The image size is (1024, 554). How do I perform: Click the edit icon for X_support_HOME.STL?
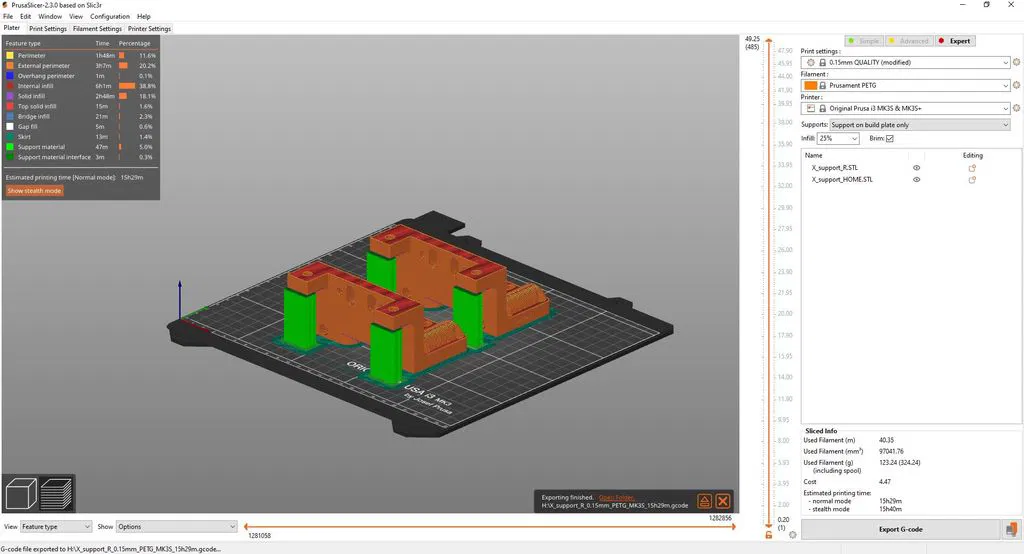click(x=972, y=180)
